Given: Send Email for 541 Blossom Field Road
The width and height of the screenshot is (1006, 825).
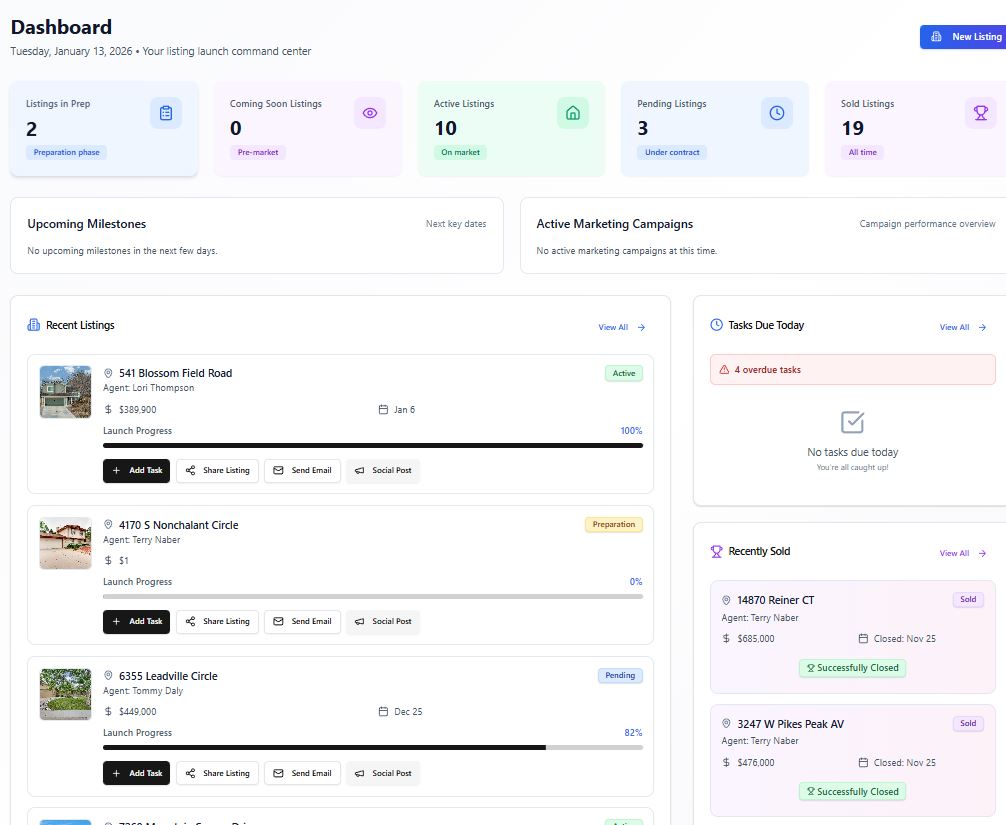Looking at the screenshot, I should (302, 470).
